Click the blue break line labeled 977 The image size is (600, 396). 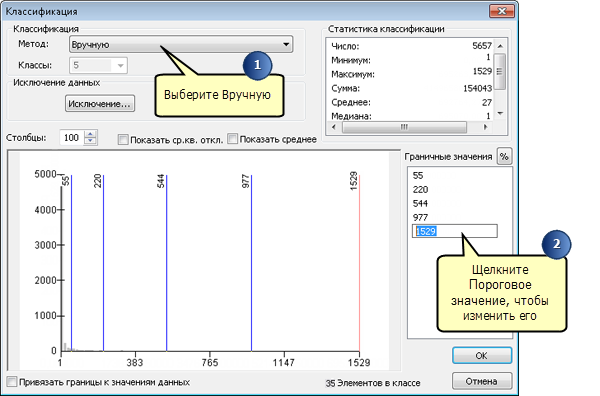(251, 263)
